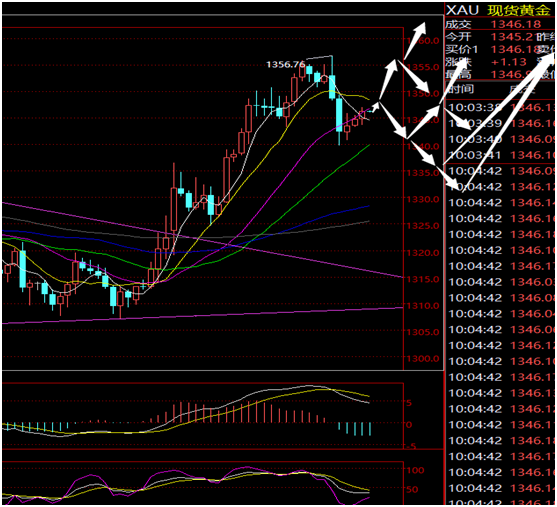Click the 1300.0 price axis label

coord(423,358)
